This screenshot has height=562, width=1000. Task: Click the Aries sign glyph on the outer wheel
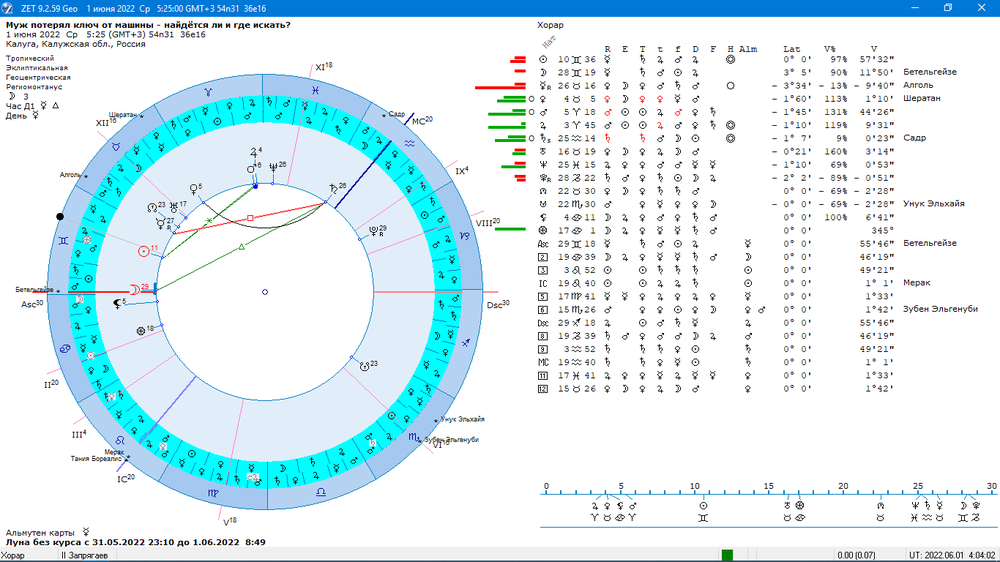(208, 92)
